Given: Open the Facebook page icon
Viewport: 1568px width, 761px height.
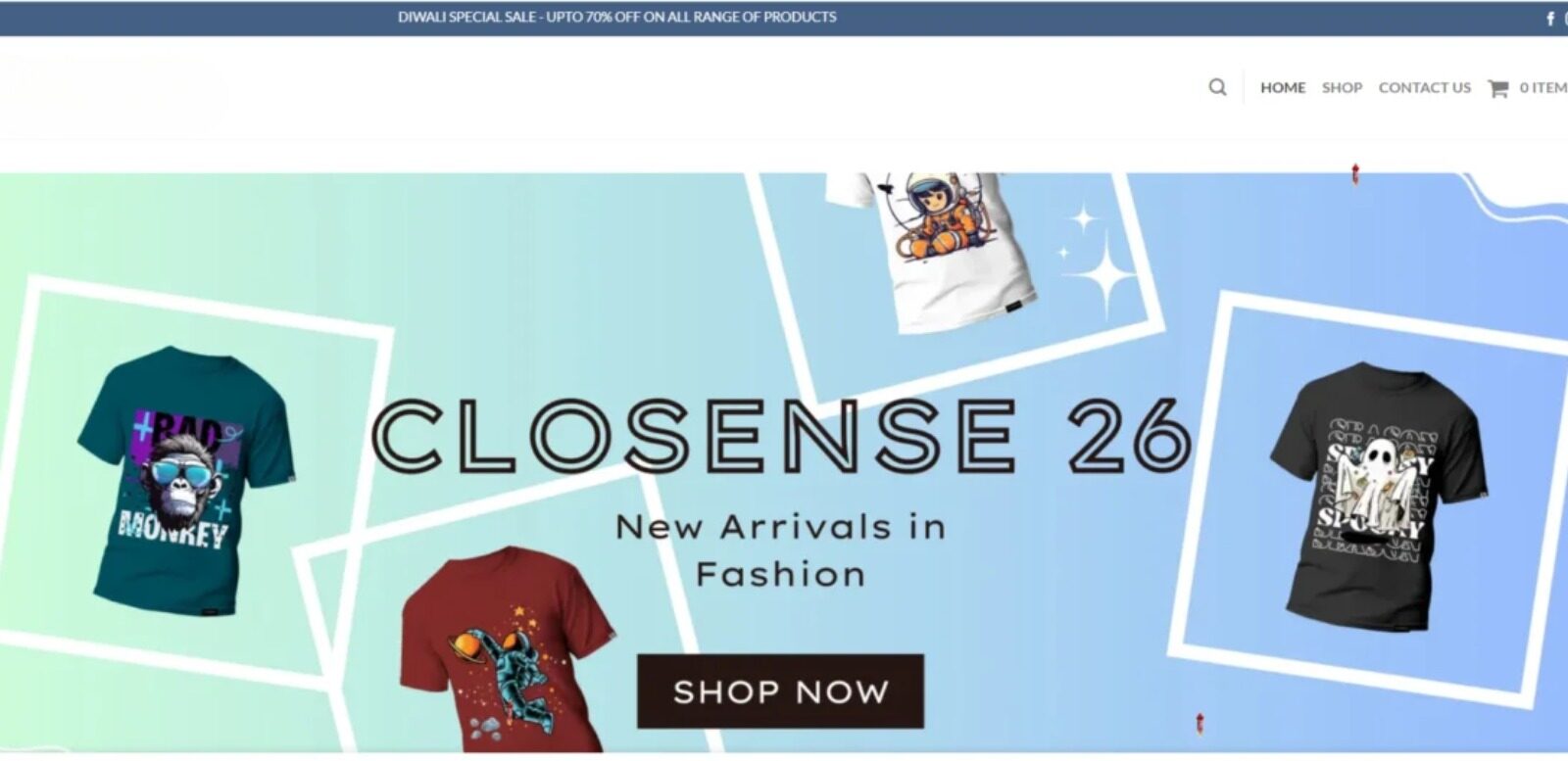Looking at the screenshot, I should (1550, 19).
